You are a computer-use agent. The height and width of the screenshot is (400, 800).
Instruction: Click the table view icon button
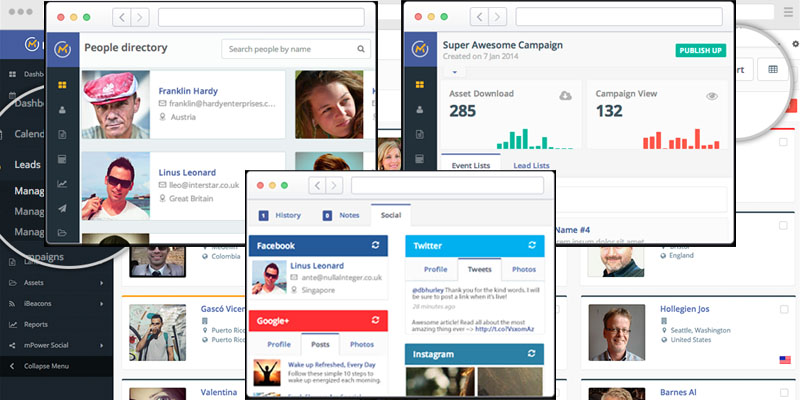click(x=772, y=69)
